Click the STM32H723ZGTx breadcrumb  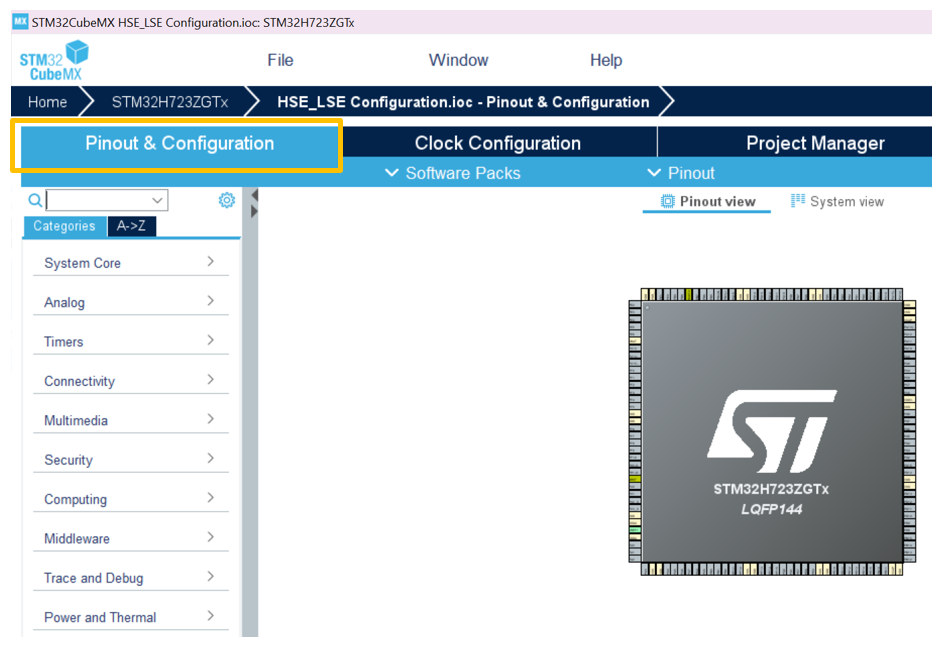tap(170, 102)
